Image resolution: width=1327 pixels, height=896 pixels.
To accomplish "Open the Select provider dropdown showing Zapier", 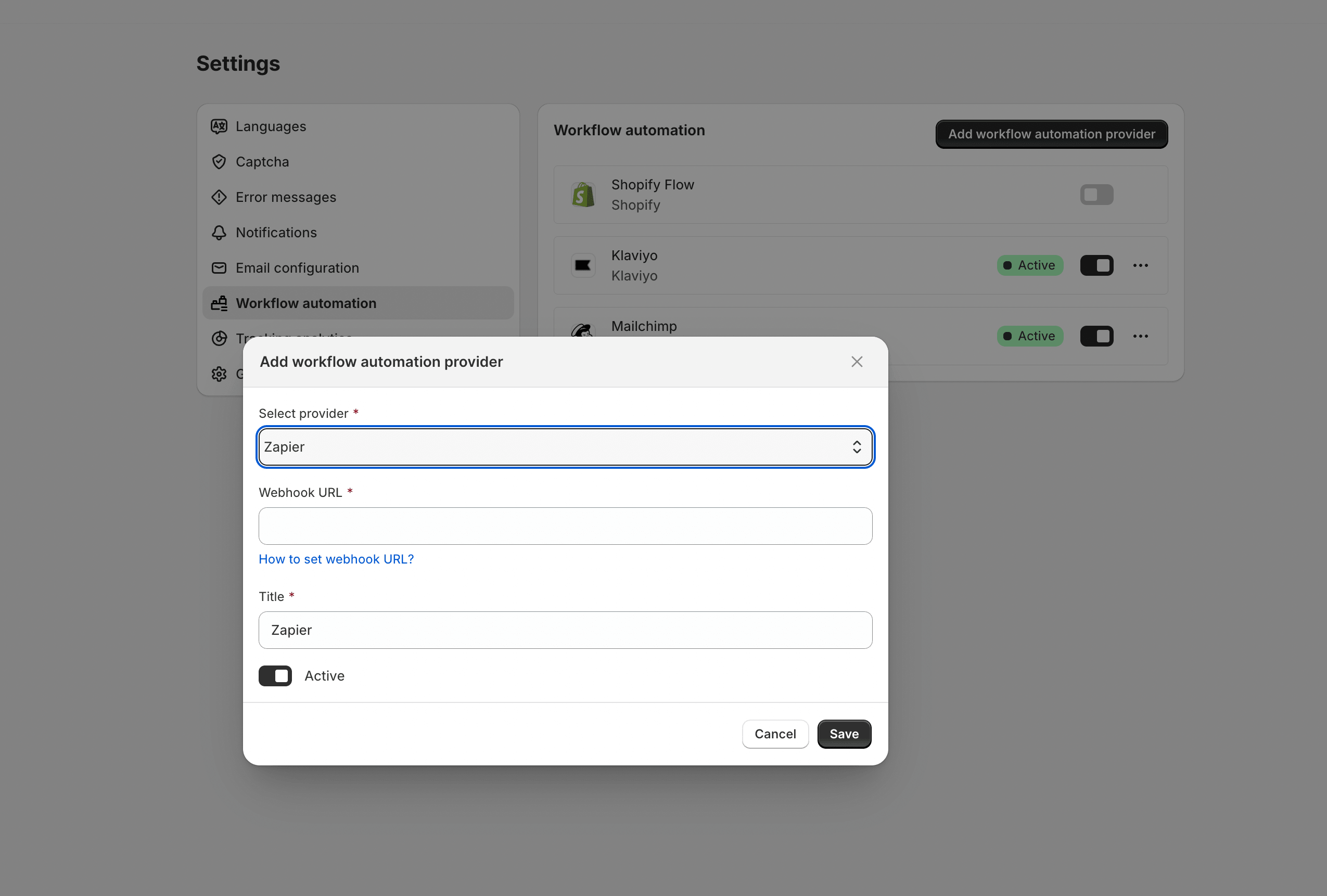I will 565,446.
